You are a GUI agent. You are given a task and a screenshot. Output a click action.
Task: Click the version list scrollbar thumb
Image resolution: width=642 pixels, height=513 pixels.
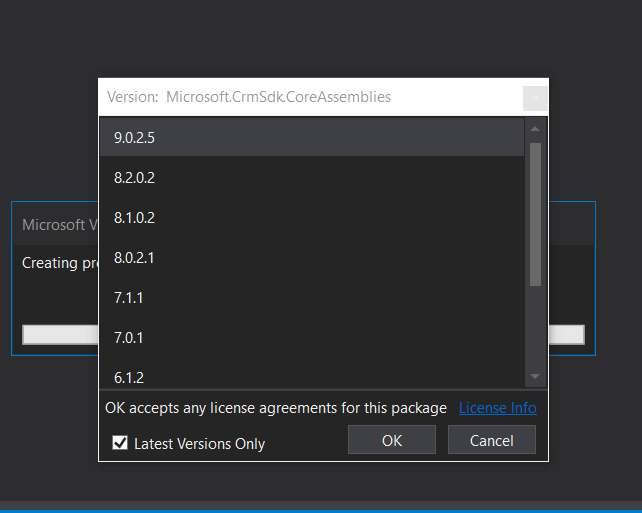coord(535,214)
